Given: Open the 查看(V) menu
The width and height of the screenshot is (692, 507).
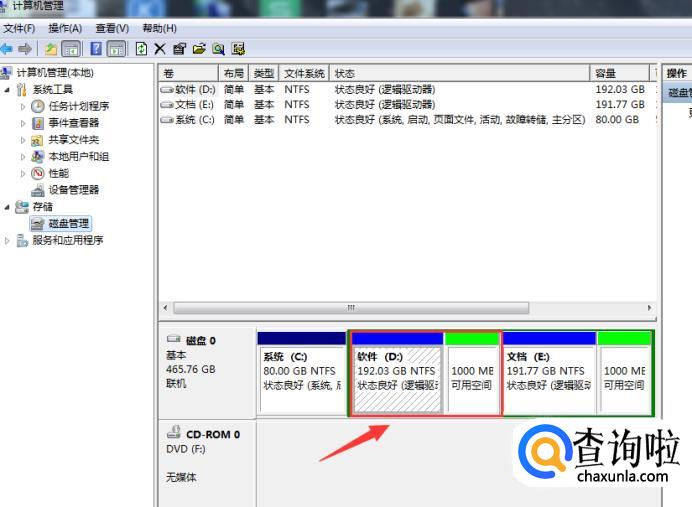Looking at the screenshot, I should 112,28.
